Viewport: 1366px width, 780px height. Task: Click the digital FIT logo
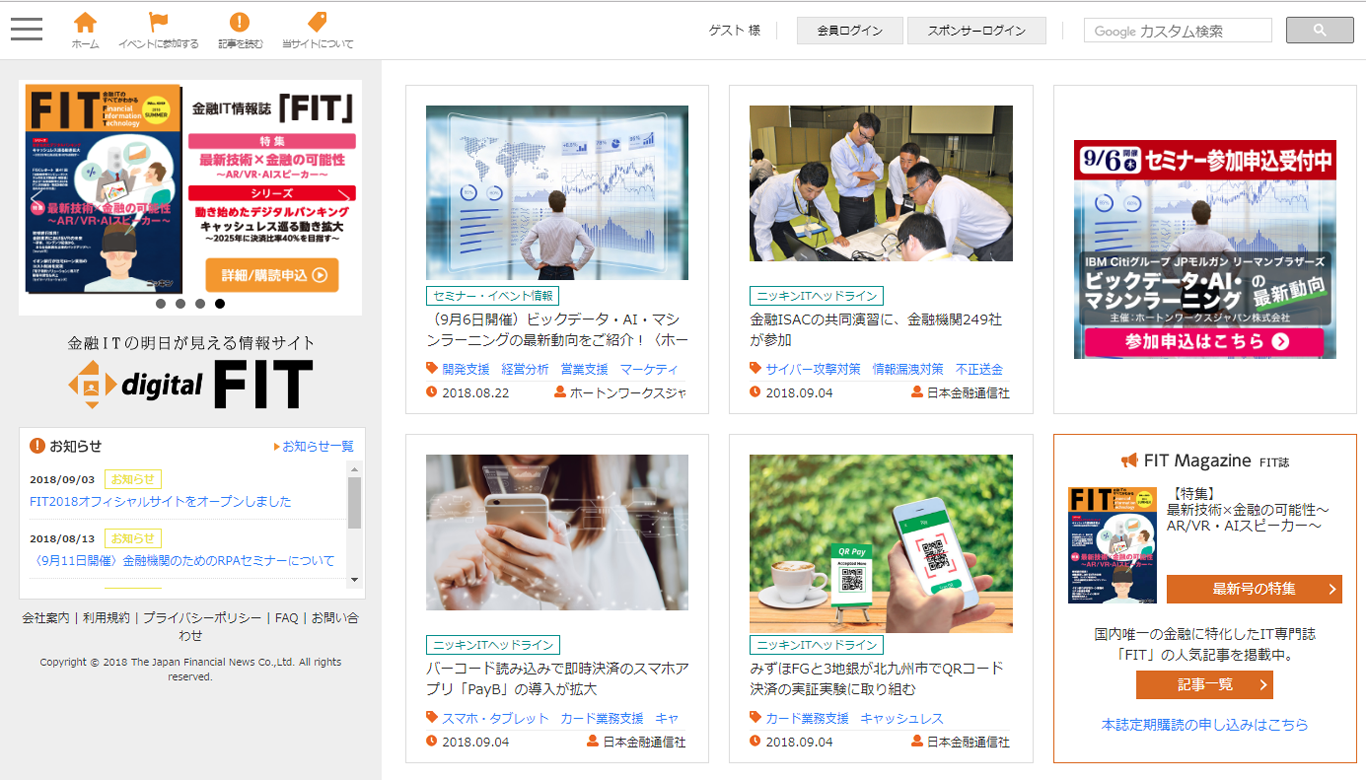coord(190,384)
